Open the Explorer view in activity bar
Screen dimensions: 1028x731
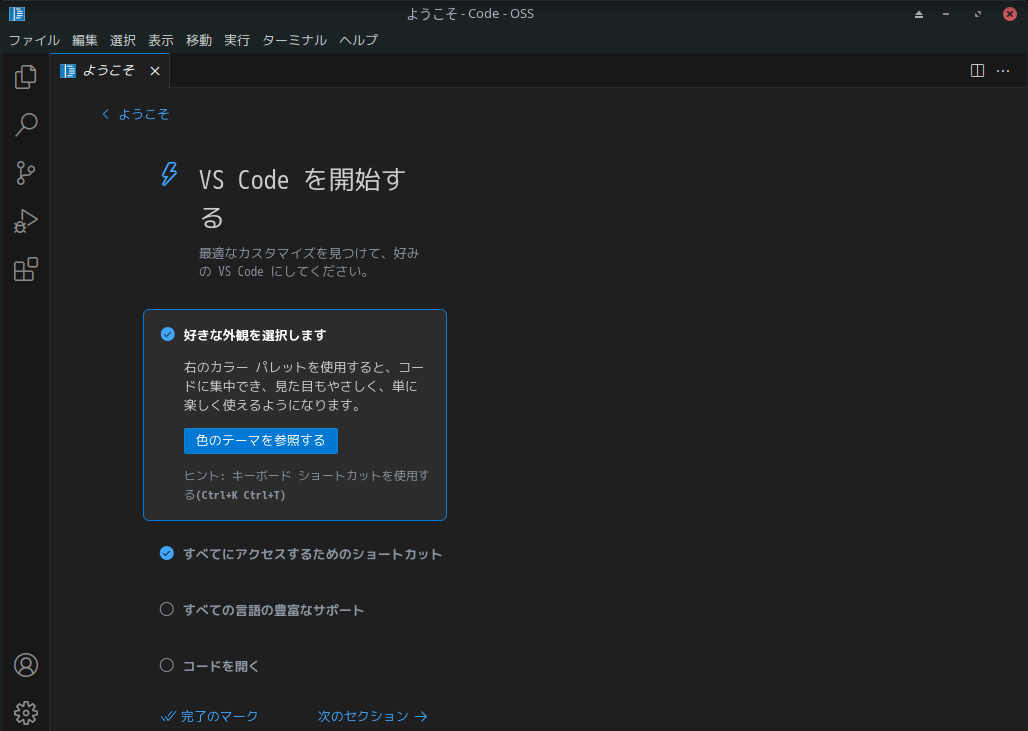(x=26, y=77)
